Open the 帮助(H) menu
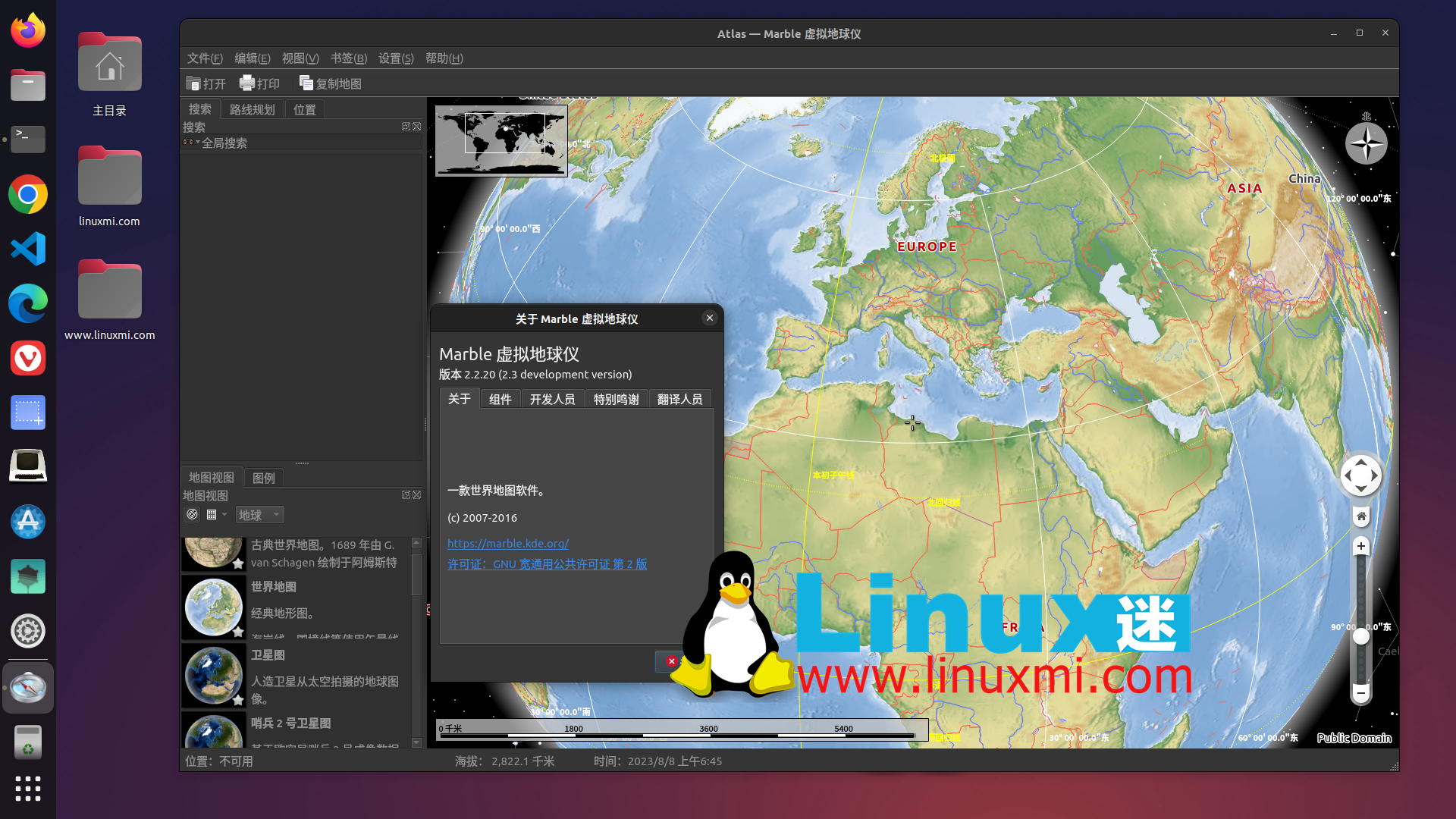 pyautogui.click(x=444, y=58)
